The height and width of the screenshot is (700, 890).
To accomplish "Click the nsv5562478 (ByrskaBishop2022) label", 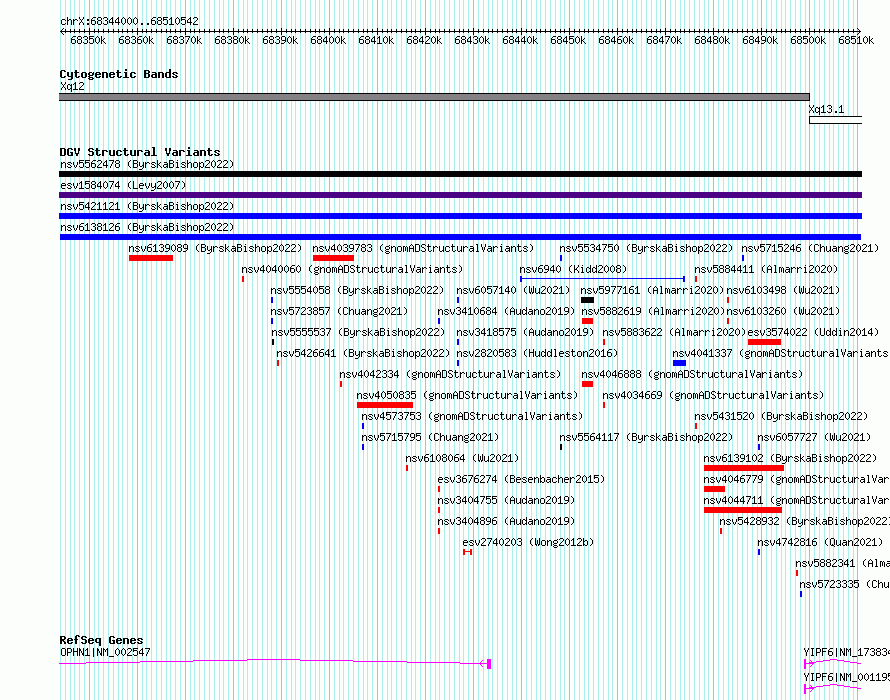I will click(x=147, y=165).
